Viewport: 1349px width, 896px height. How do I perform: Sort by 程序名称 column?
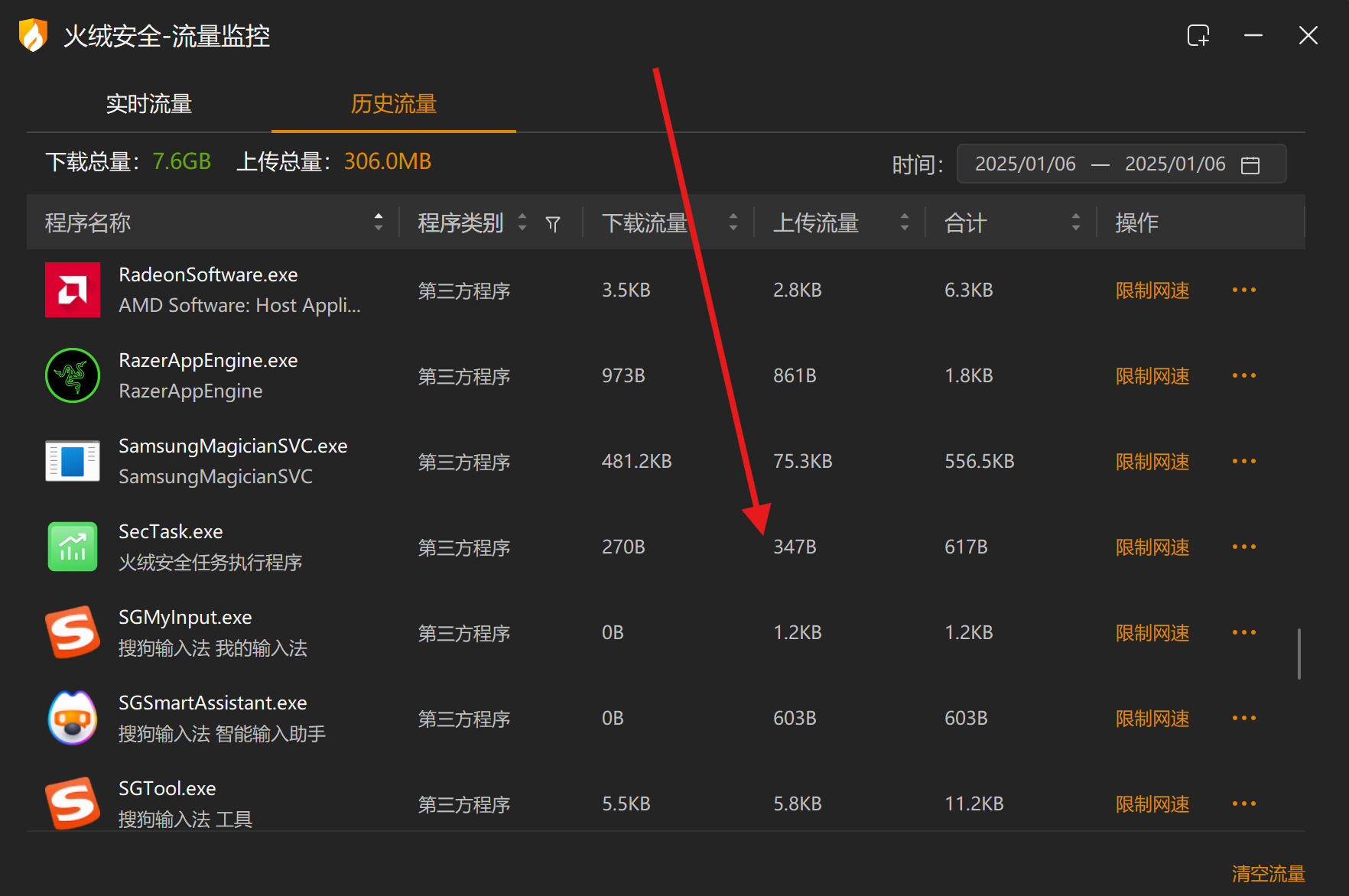click(378, 222)
